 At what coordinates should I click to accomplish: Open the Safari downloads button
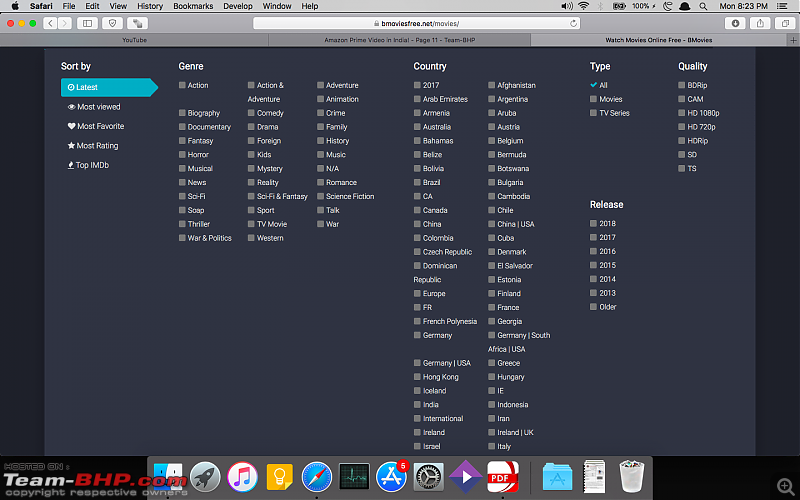coord(735,23)
